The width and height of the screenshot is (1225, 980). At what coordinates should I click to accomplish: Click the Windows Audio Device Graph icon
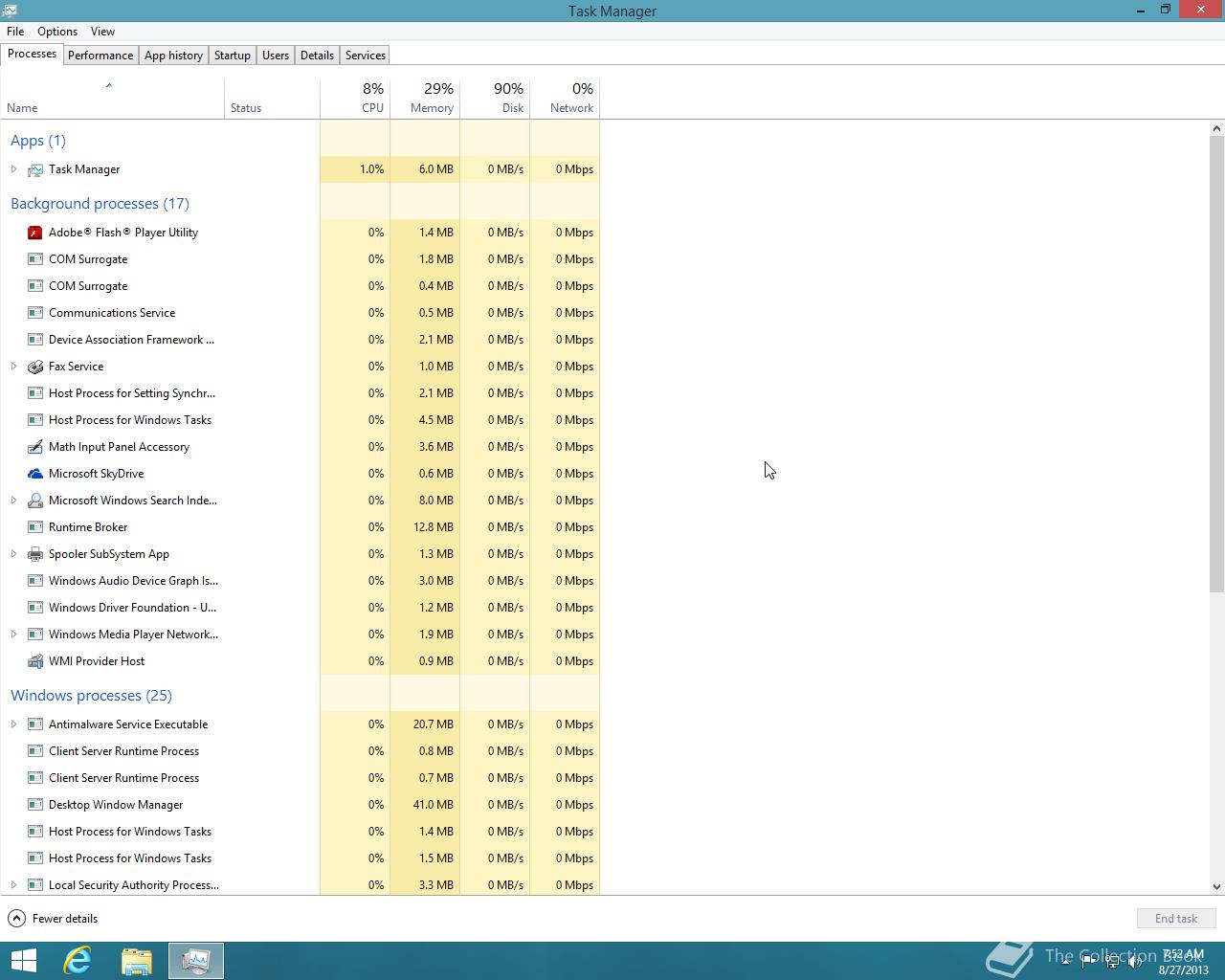[35, 581]
